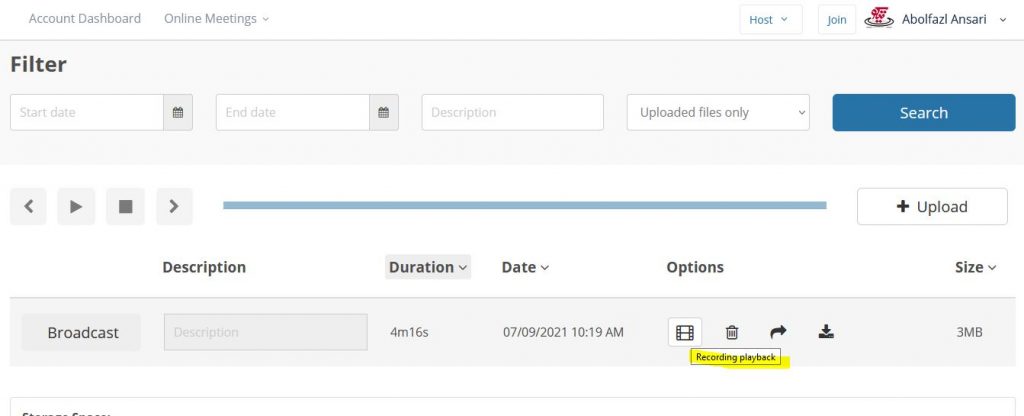Expand the Uploaded files only dropdown

click(718, 112)
